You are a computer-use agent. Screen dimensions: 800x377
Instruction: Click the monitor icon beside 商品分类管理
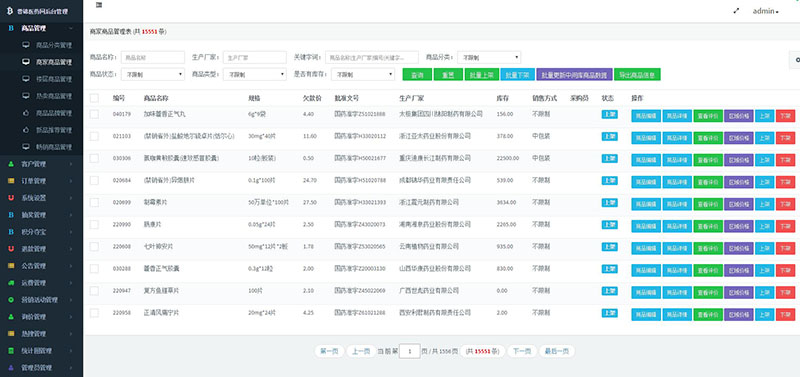coord(26,45)
